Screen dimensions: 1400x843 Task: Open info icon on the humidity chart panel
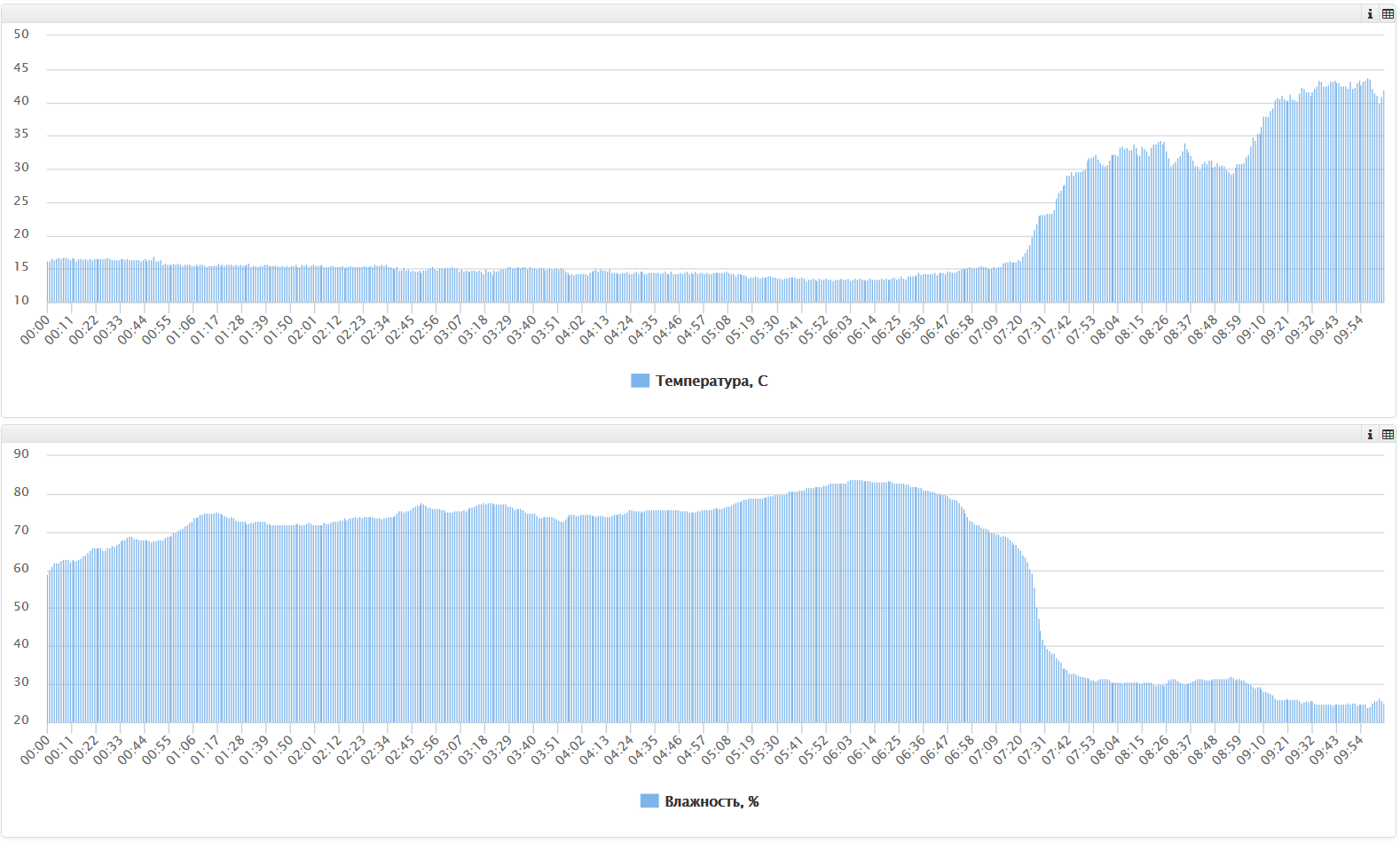[x=1370, y=434]
